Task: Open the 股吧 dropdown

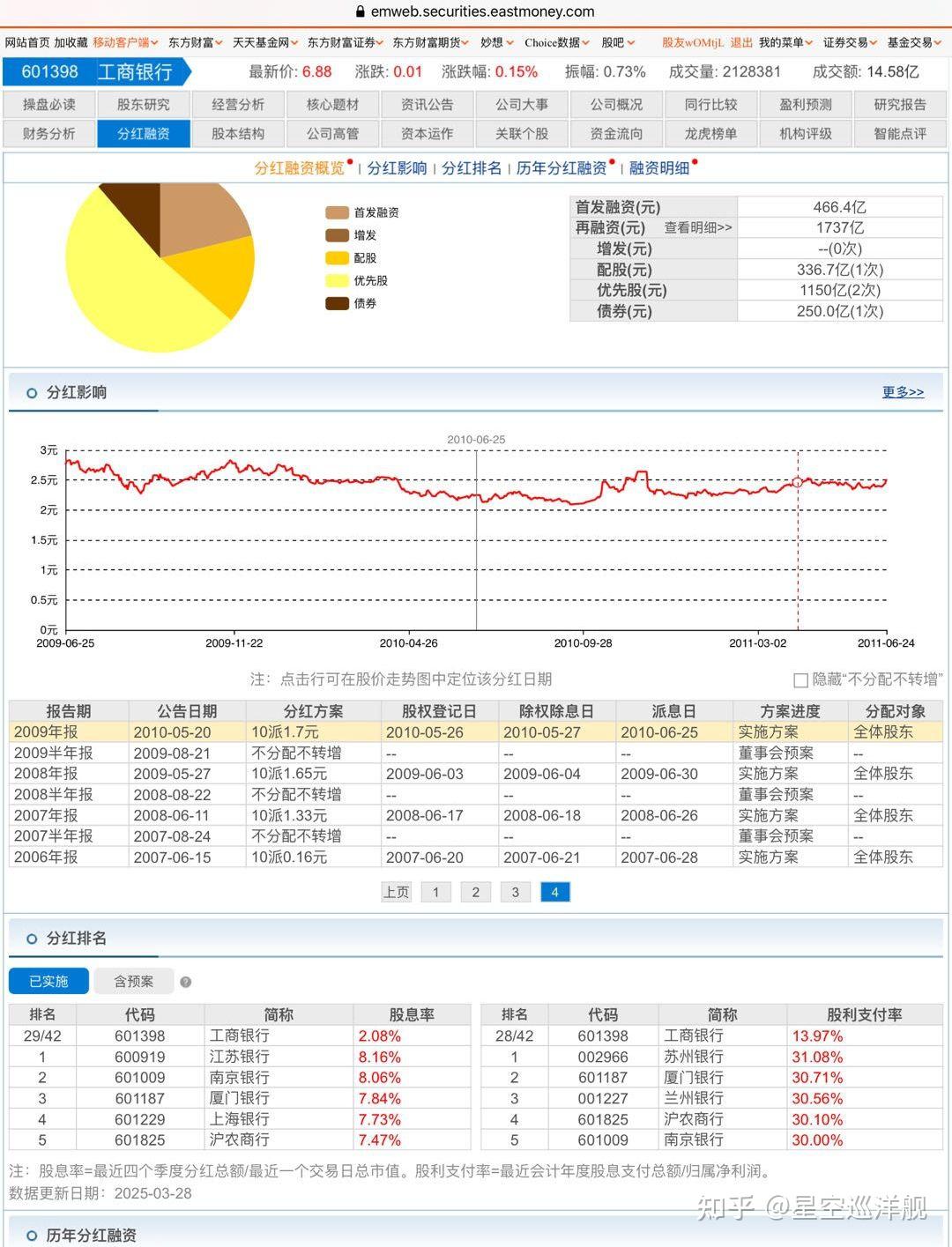Action: click(x=618, y=42)
